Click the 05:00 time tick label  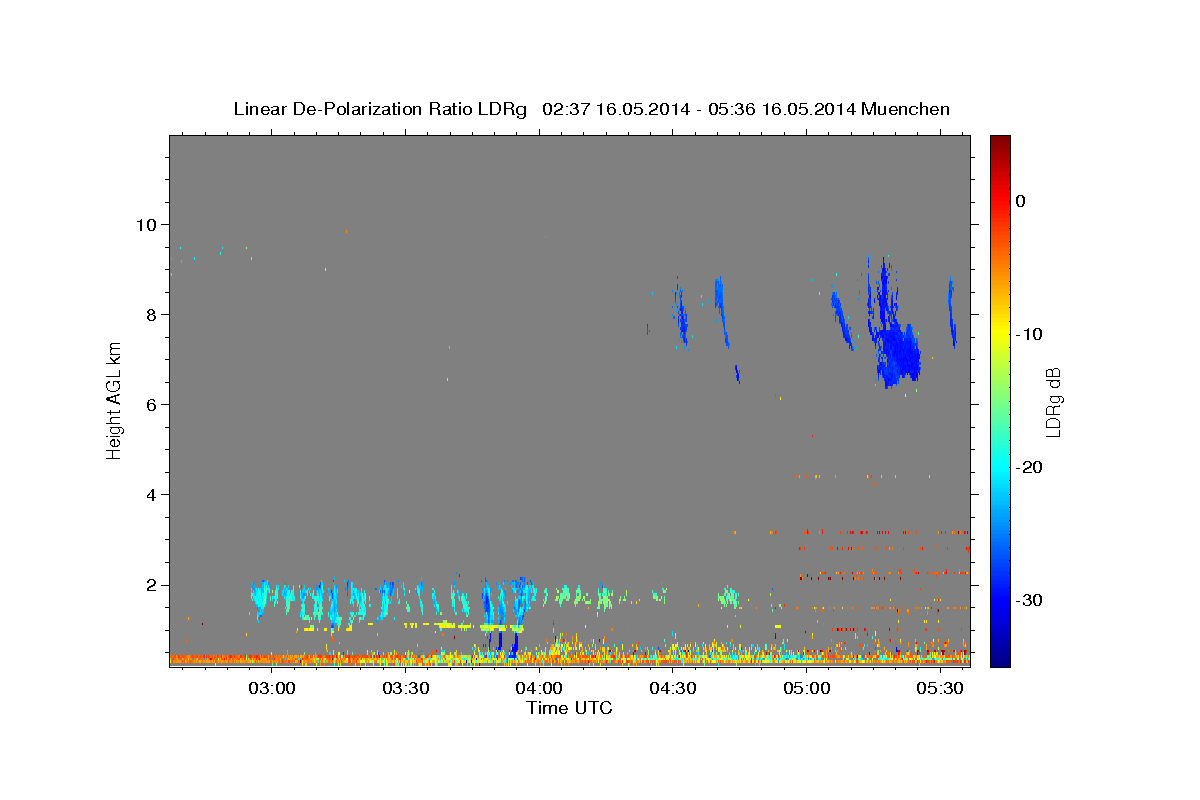807,688
